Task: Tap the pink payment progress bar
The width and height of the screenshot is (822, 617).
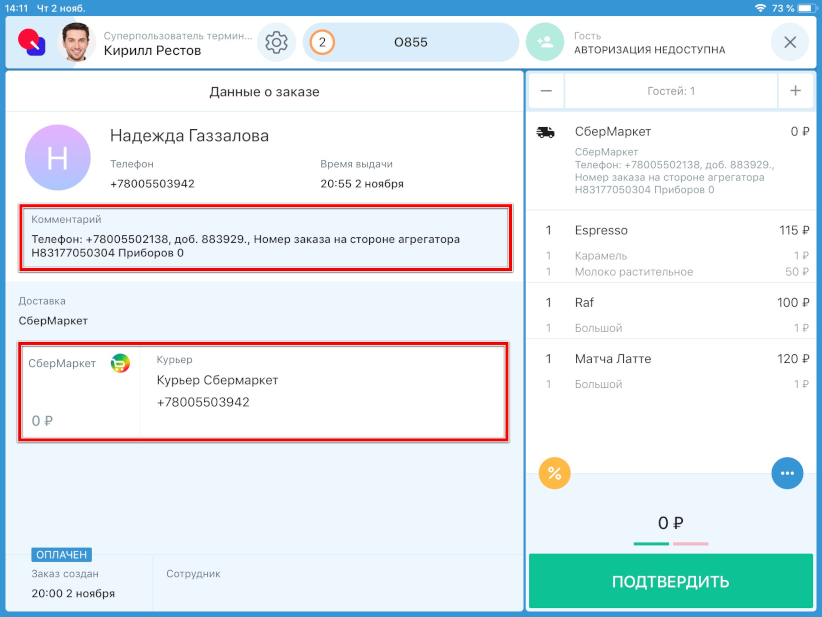Action: (x=690, y=544)
